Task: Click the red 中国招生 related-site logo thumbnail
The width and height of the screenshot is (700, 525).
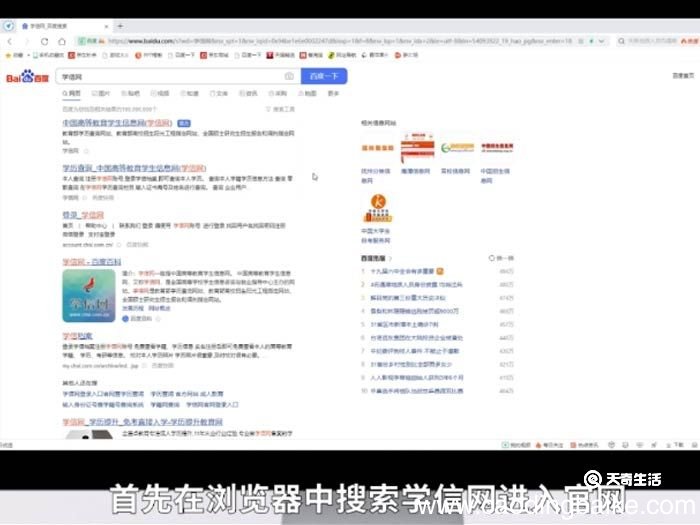Action: point(497,148)
